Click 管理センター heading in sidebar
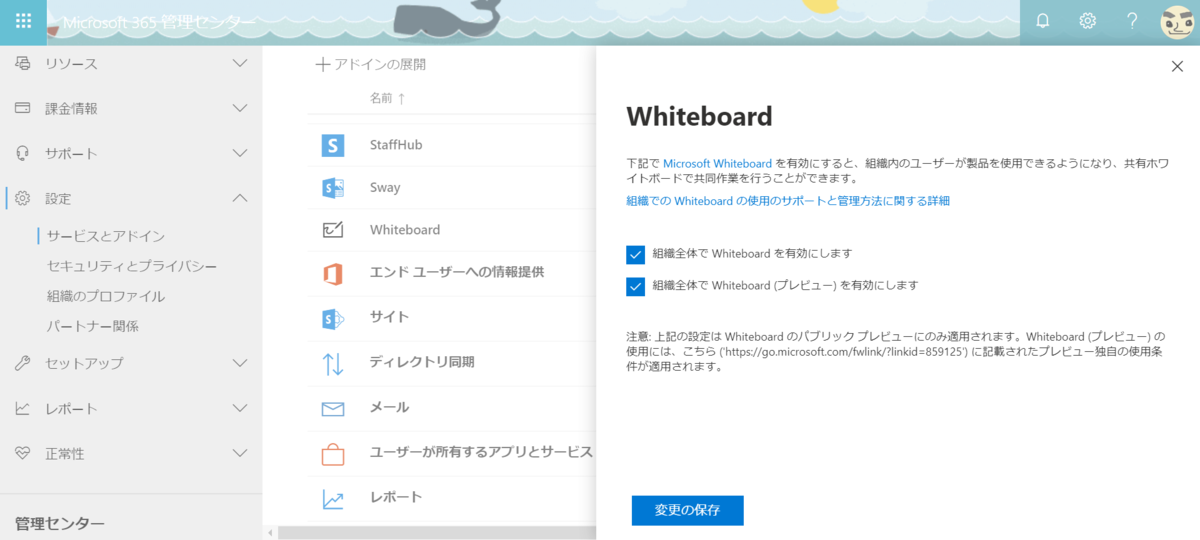The height and width of the screenshot is (540, 1200). [59, 523]
